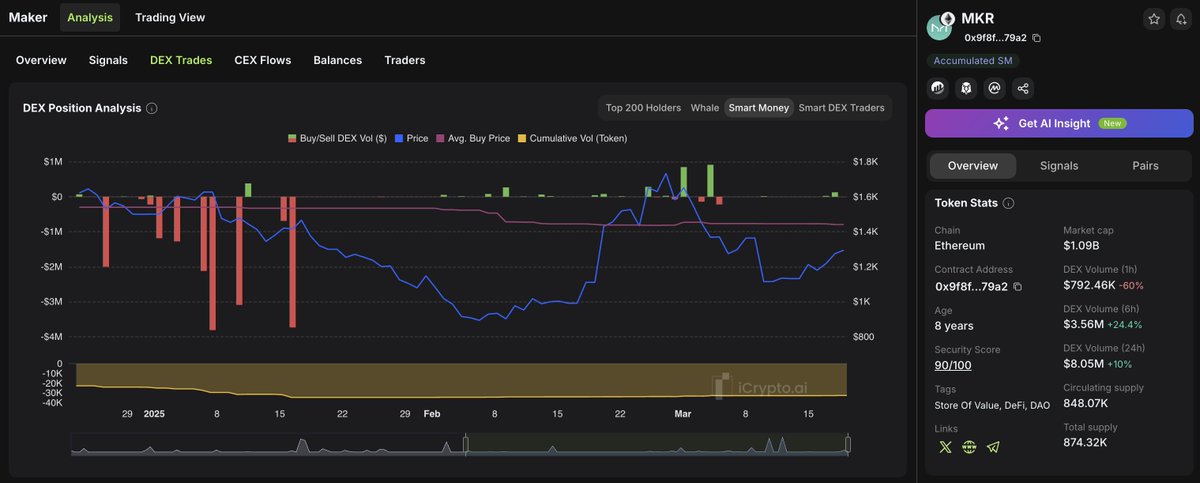Toggle the Cumulative Vol (Token) legend series

click(x=572, y=138)
